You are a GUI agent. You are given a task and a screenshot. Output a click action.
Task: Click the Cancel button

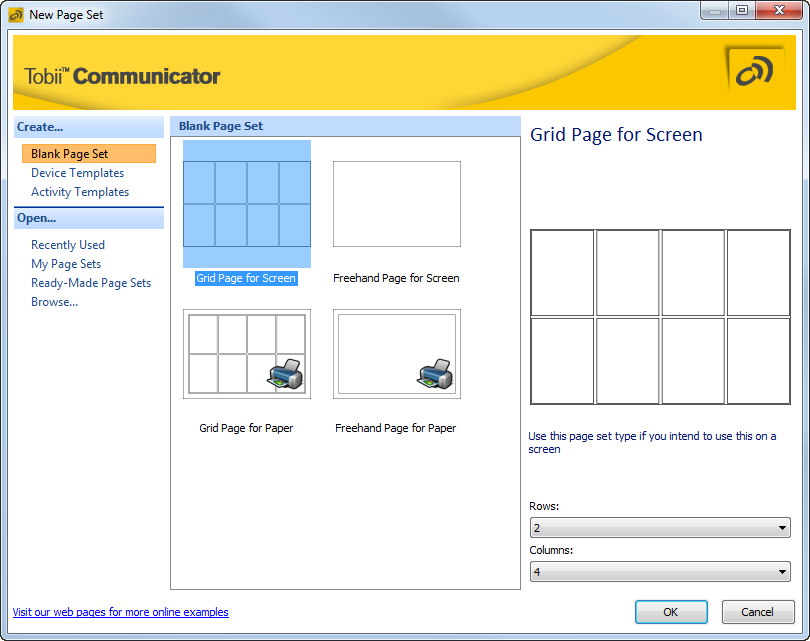pyautogui.click(x=758, y=612)
